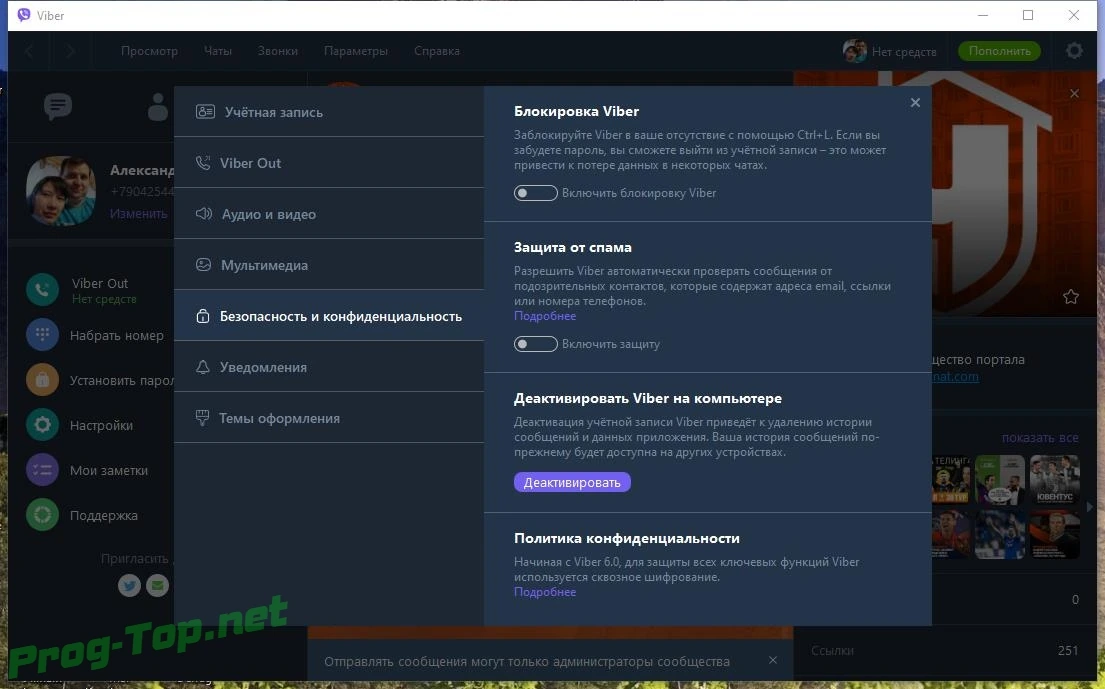Click the Изменить profile link

point(138,213)
